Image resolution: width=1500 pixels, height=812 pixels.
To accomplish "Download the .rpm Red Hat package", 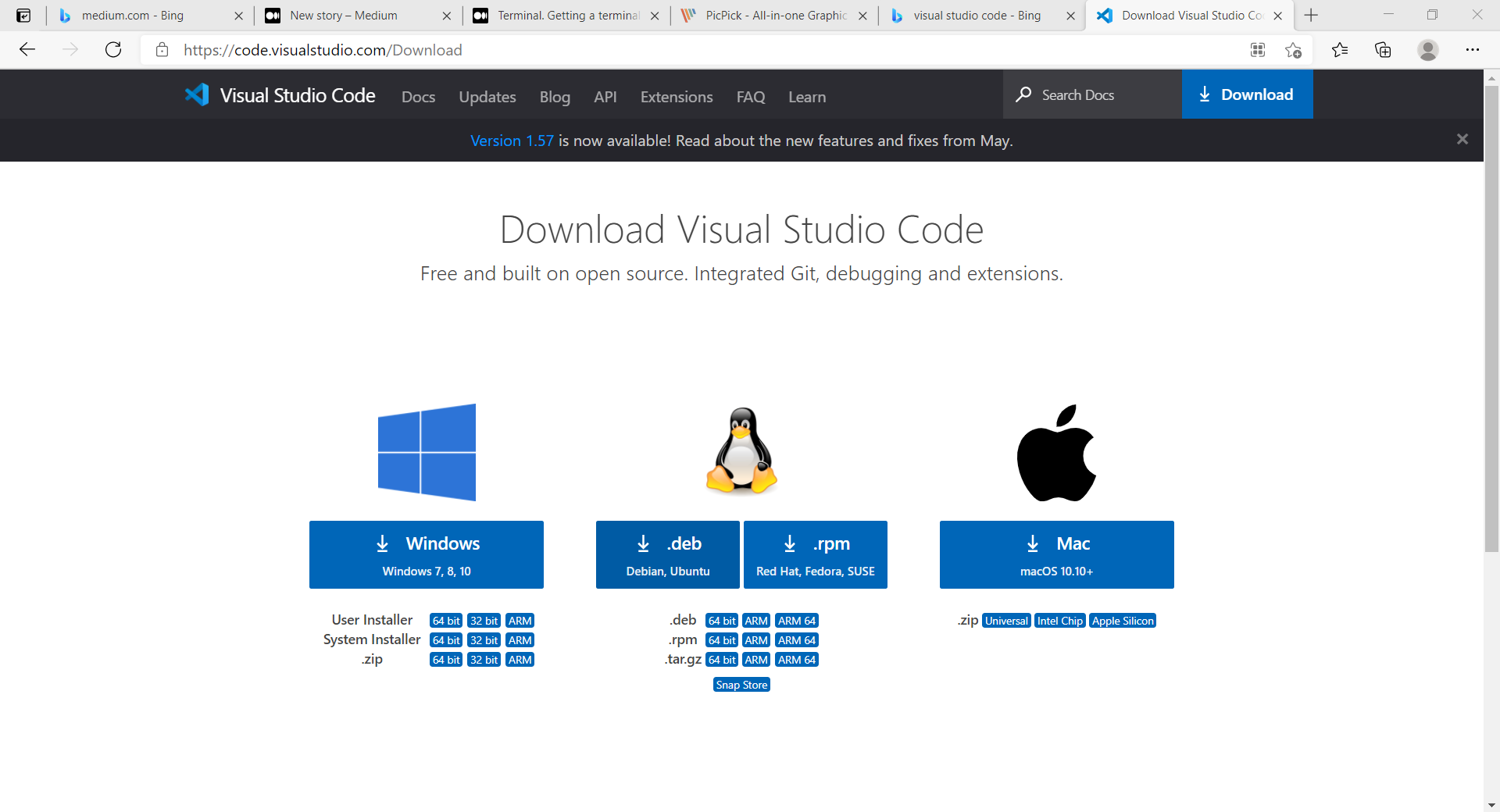I will 816,554.
